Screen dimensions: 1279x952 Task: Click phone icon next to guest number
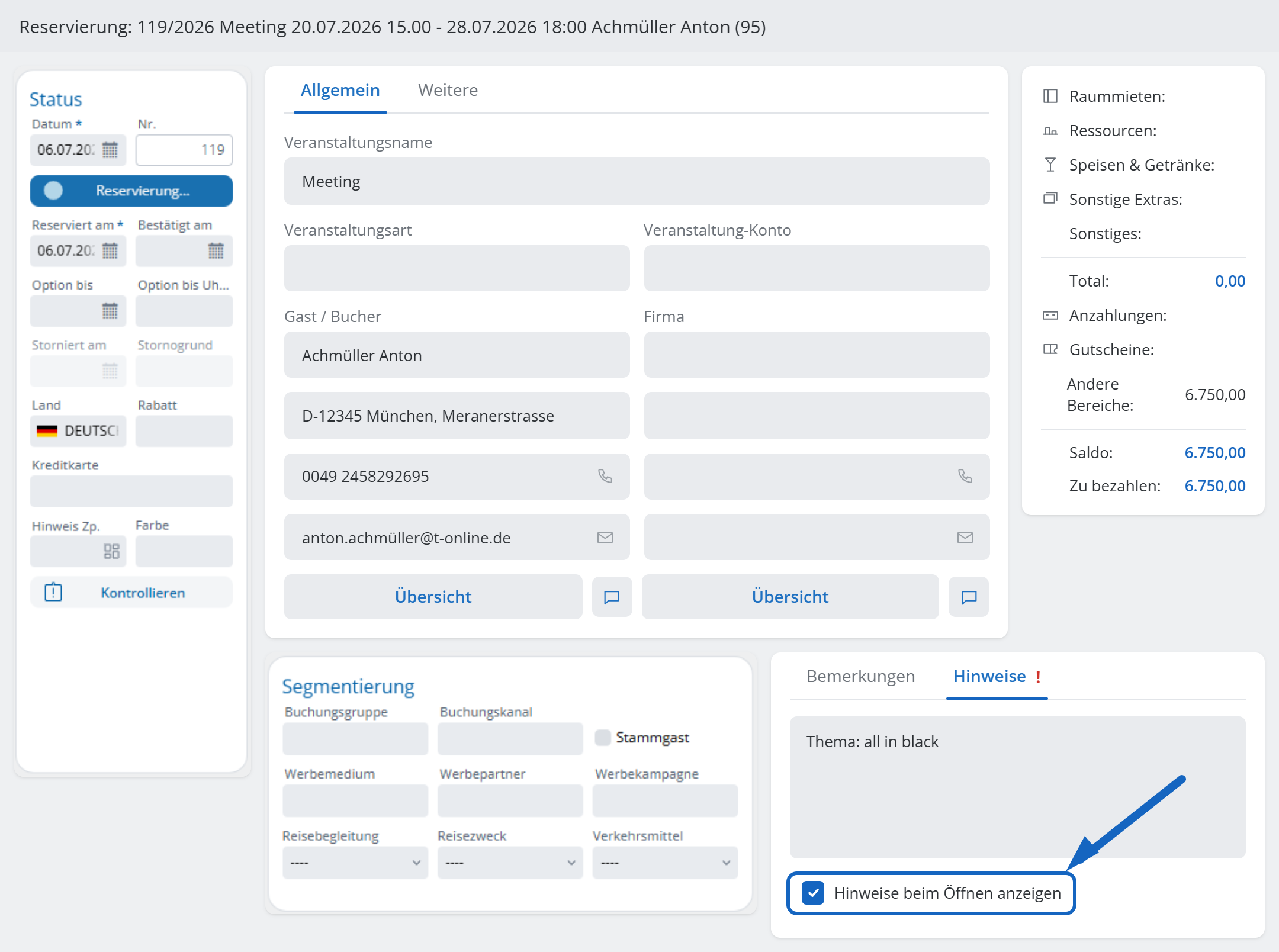click(605, 476)
